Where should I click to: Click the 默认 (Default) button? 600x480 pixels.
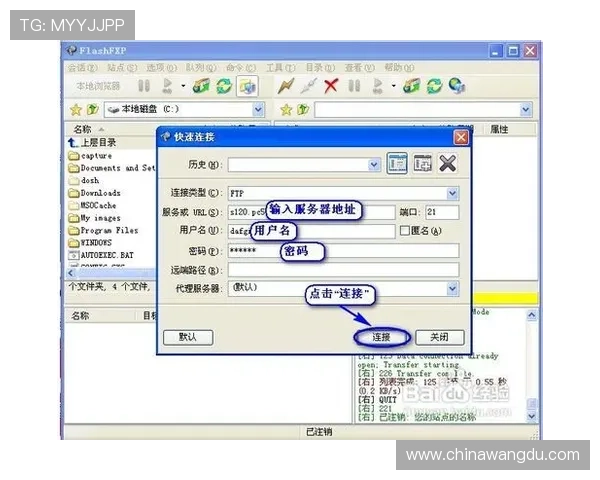188,337
